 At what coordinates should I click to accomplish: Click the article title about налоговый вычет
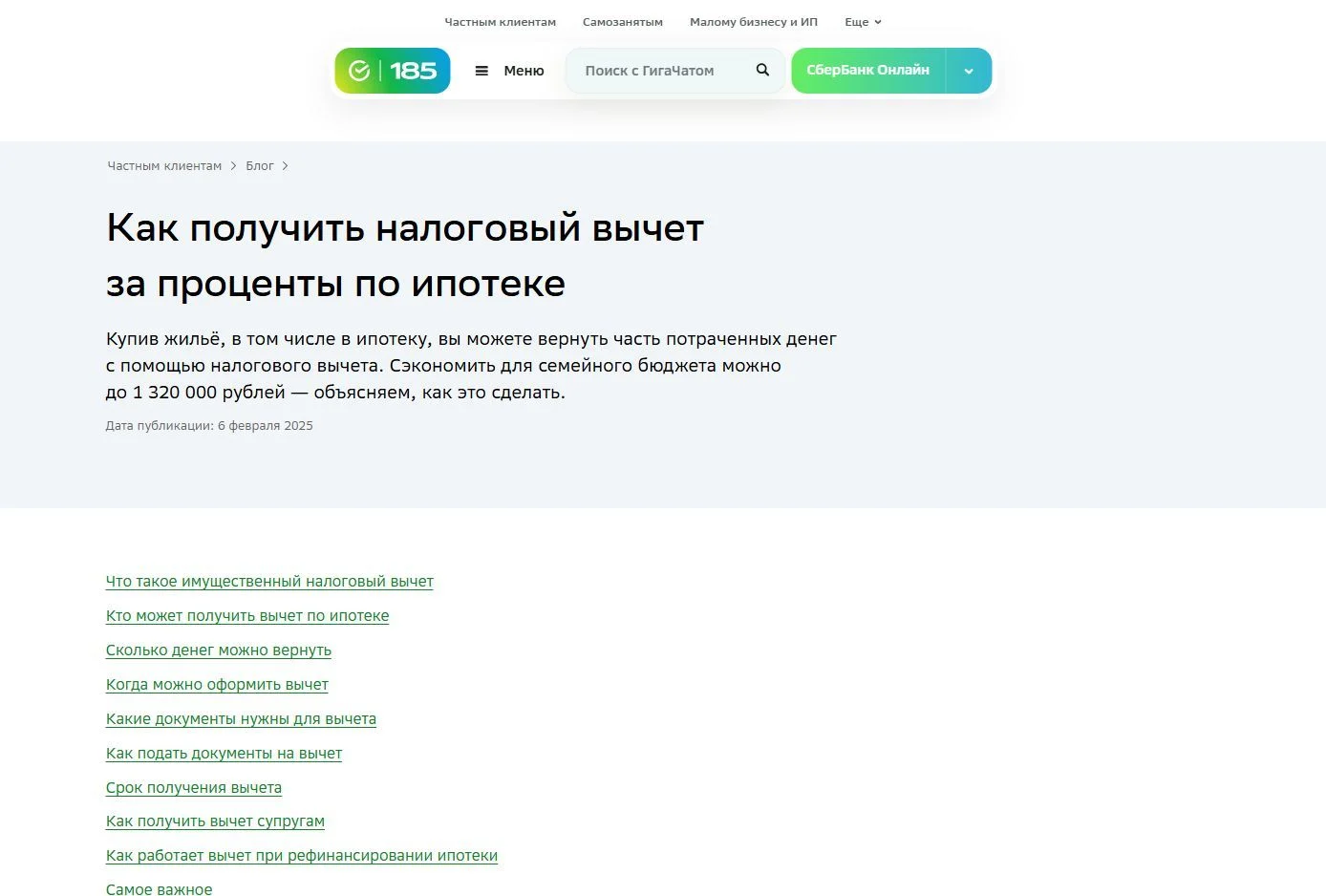405,256
